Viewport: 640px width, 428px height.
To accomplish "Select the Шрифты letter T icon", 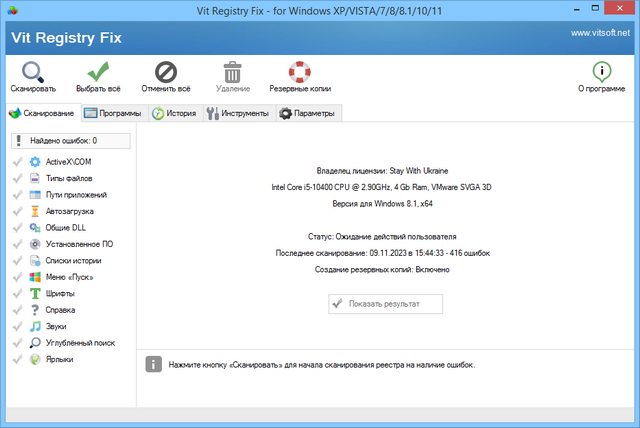I will pyautogui.click(x=35, y=293).
